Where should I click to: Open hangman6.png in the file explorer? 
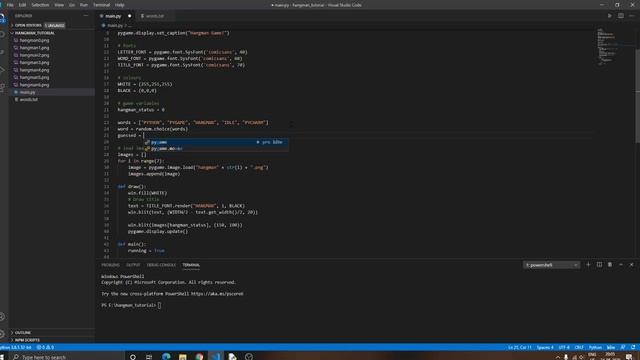click(34, 85)
